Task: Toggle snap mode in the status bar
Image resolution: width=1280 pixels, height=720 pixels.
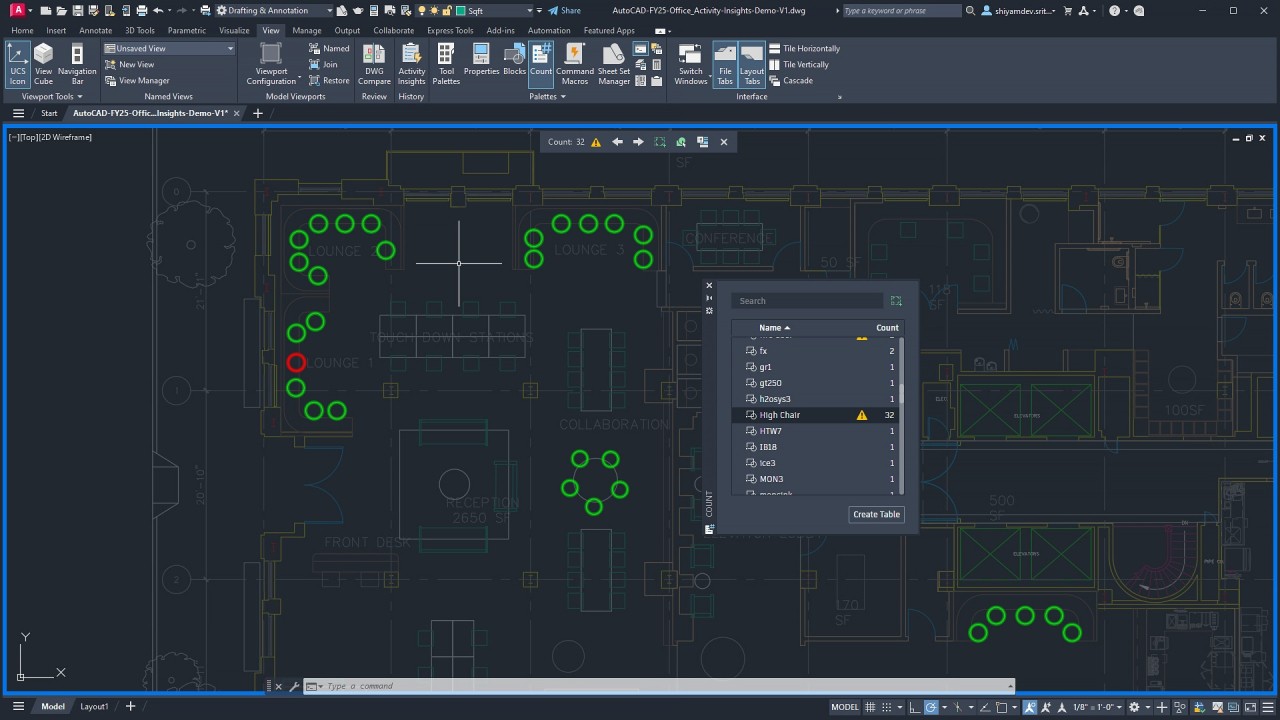Action: click(x=888, y=707)
